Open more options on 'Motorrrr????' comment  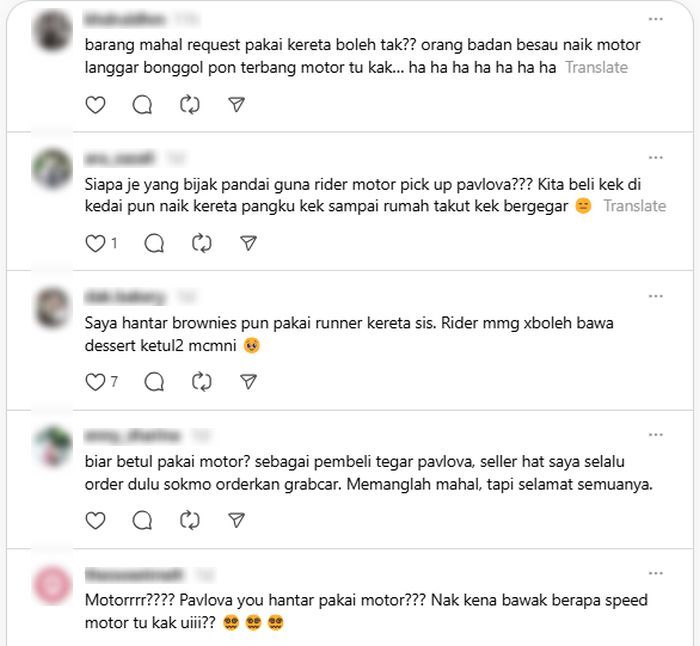655,573
